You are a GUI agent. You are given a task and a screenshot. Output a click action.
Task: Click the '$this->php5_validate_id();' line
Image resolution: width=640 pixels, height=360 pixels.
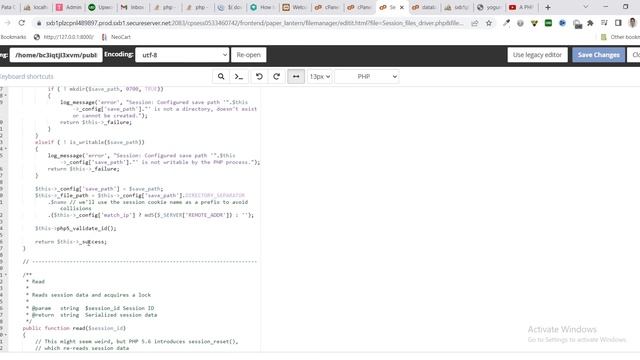(x=76, y=228)
